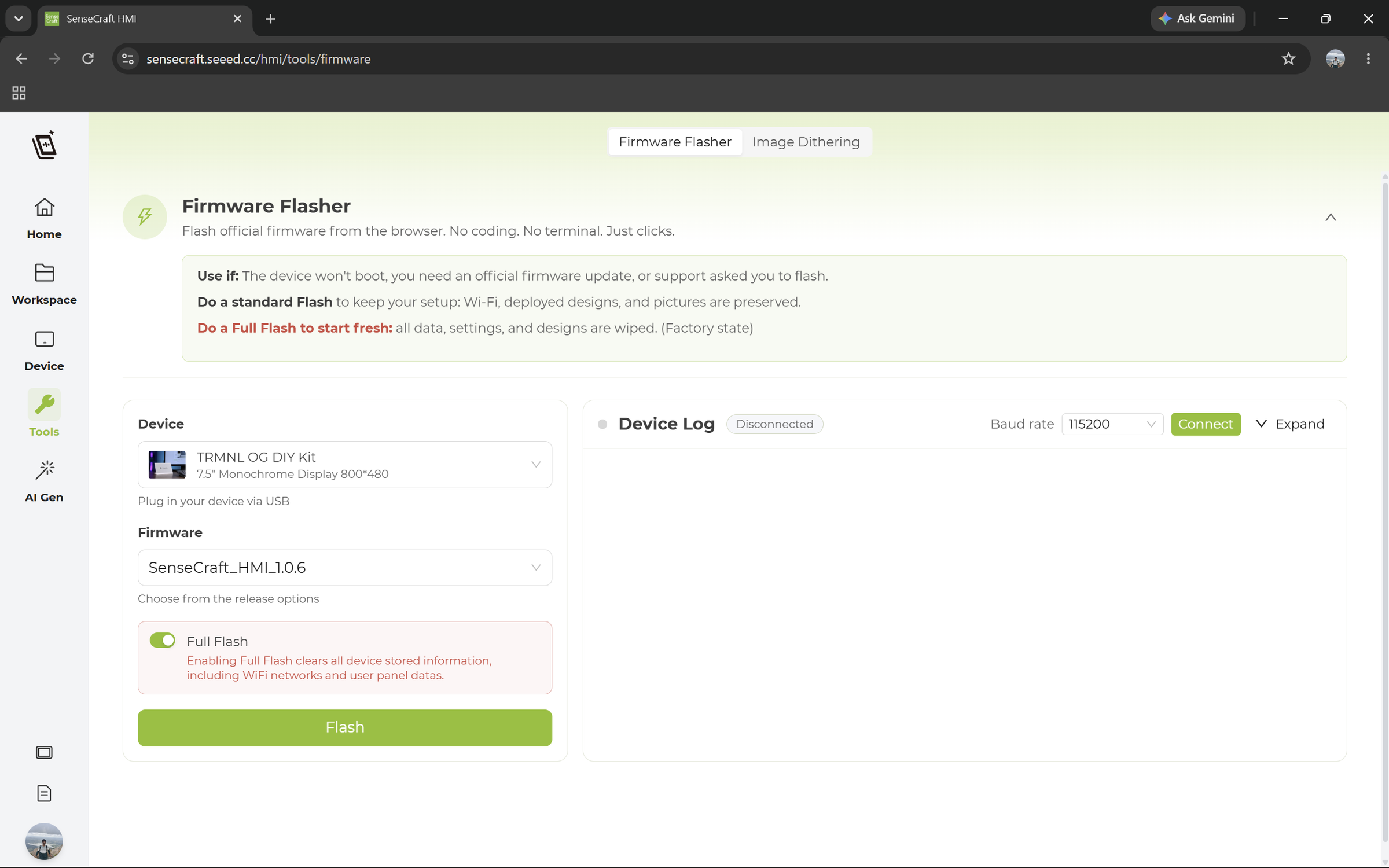Switch to the Image Dithering tab
1389x868 pixels.
click(806, 142)
